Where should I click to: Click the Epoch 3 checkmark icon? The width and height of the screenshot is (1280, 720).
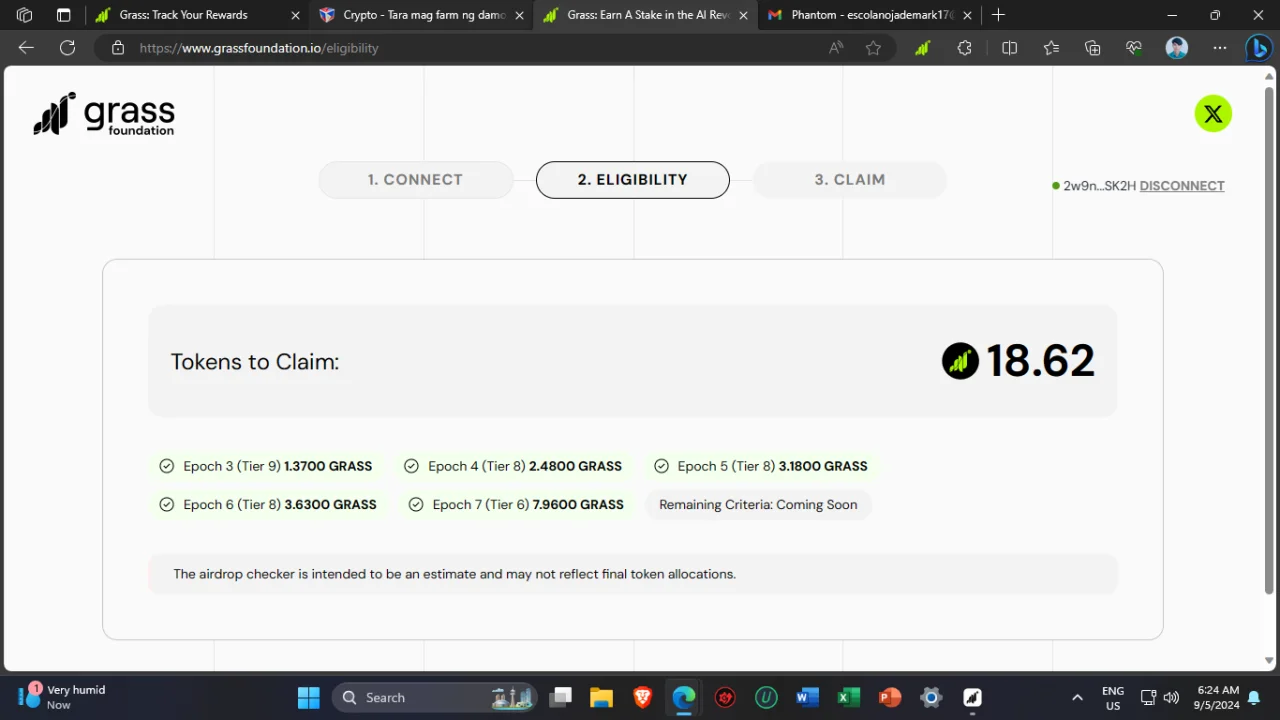[x=167, y=466]
